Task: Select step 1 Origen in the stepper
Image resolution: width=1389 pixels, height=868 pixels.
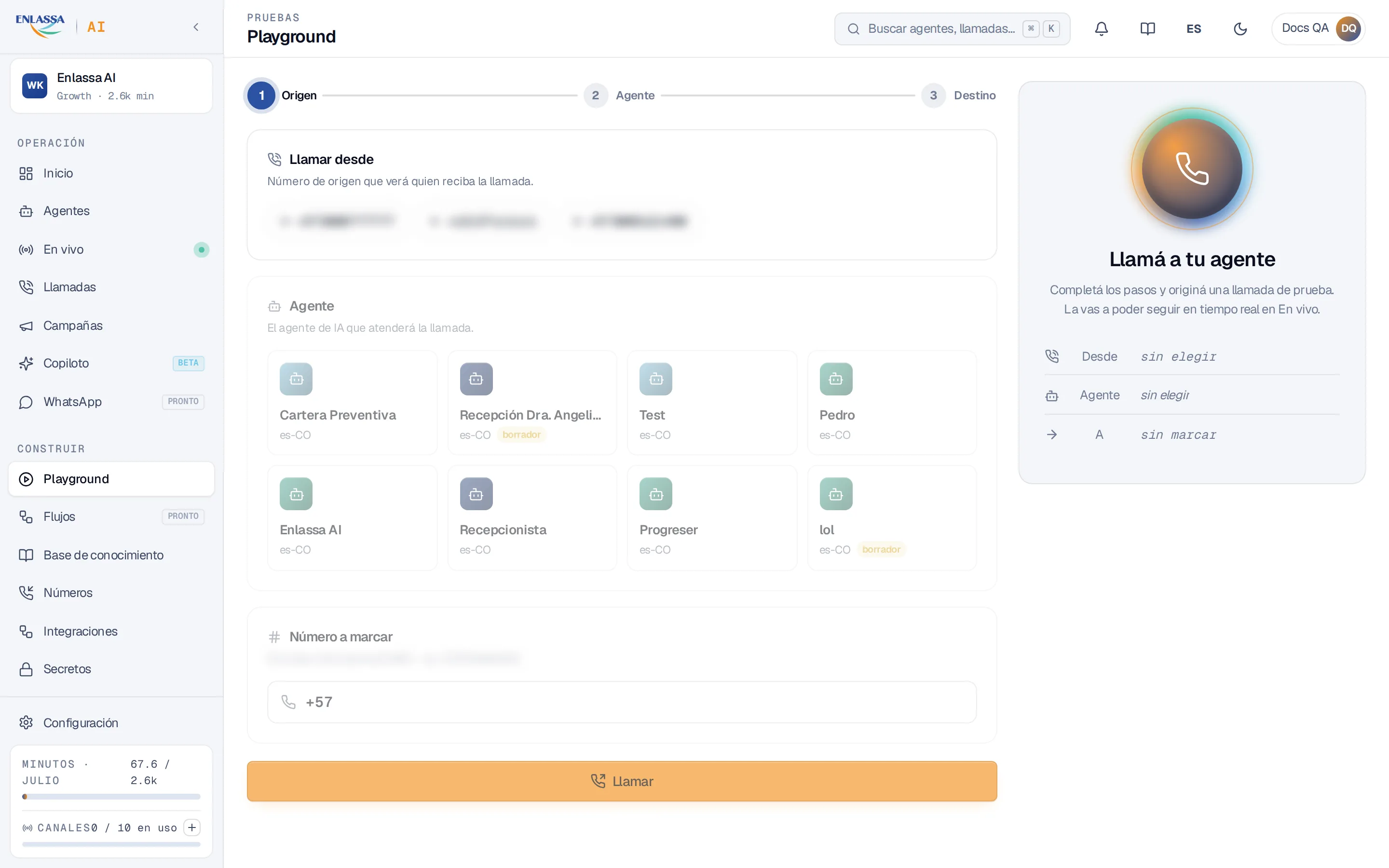Action: click(281, 95)
